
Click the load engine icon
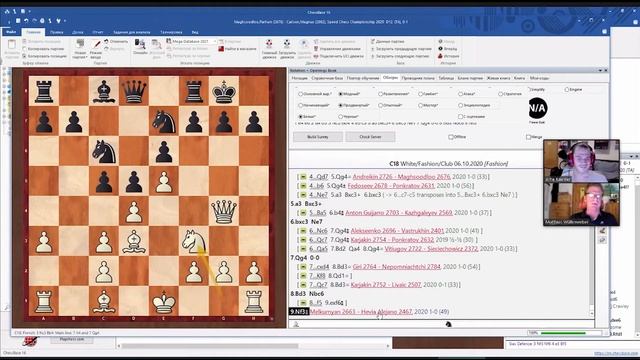tap(287, 44)
